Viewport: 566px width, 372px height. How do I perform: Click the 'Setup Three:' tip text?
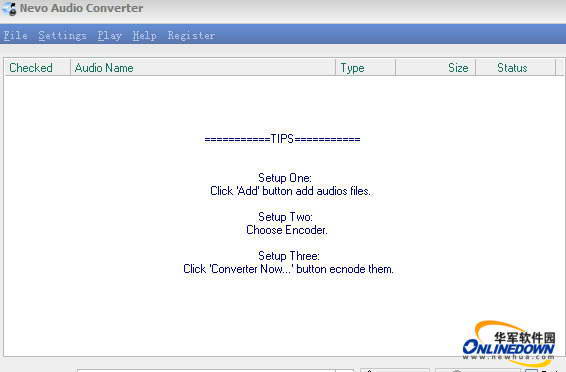(289, 256)
